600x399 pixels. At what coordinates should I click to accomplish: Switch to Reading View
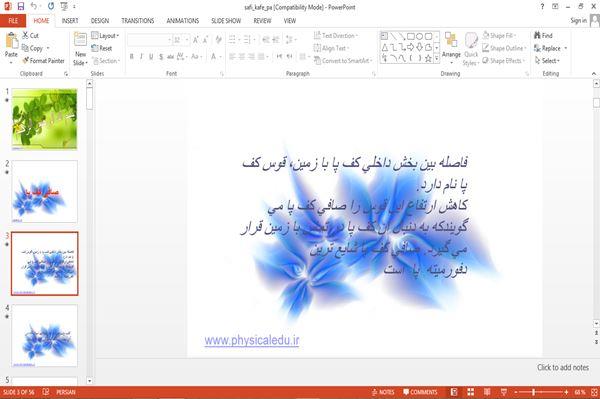[487, 392]
